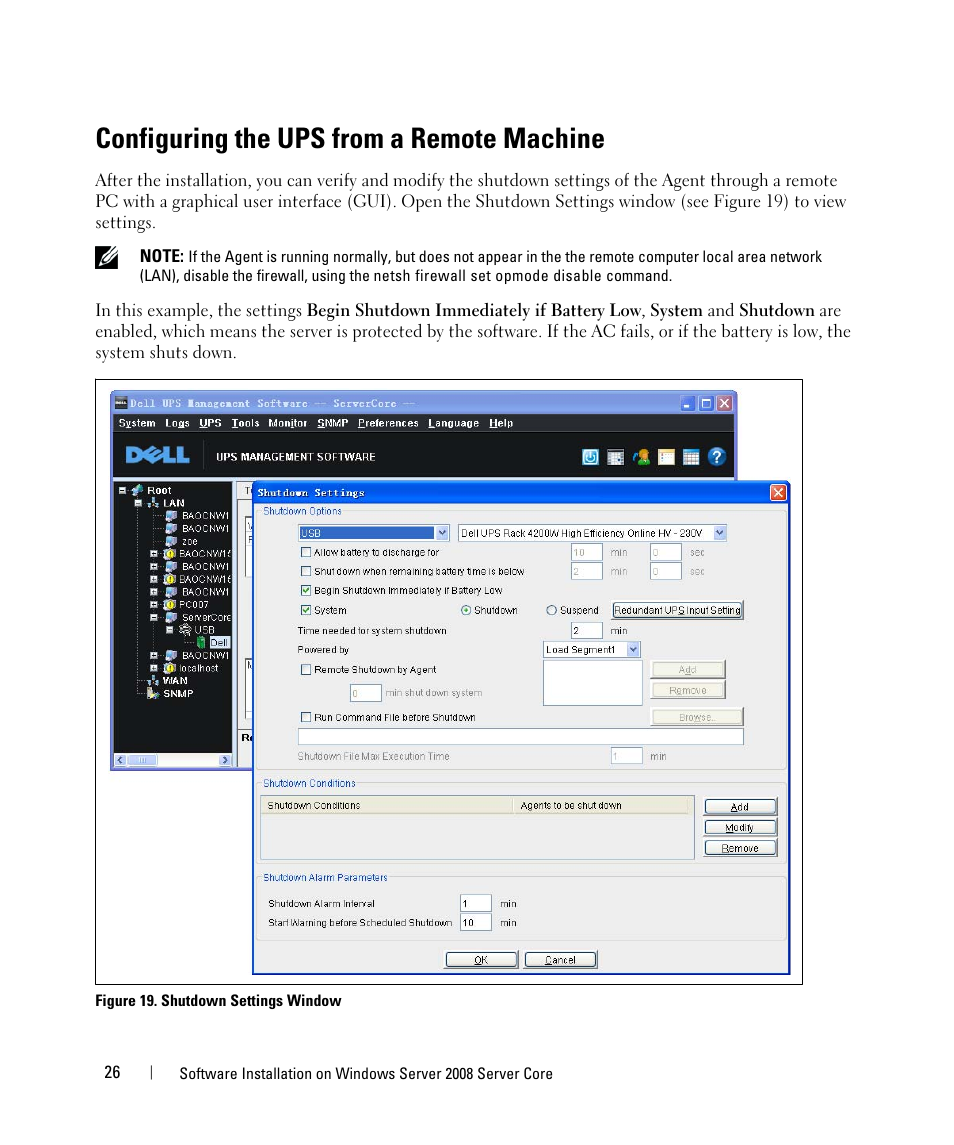Screen dimensions: 954x1145
Task: Open the System menu
Action: click(137, 423)
